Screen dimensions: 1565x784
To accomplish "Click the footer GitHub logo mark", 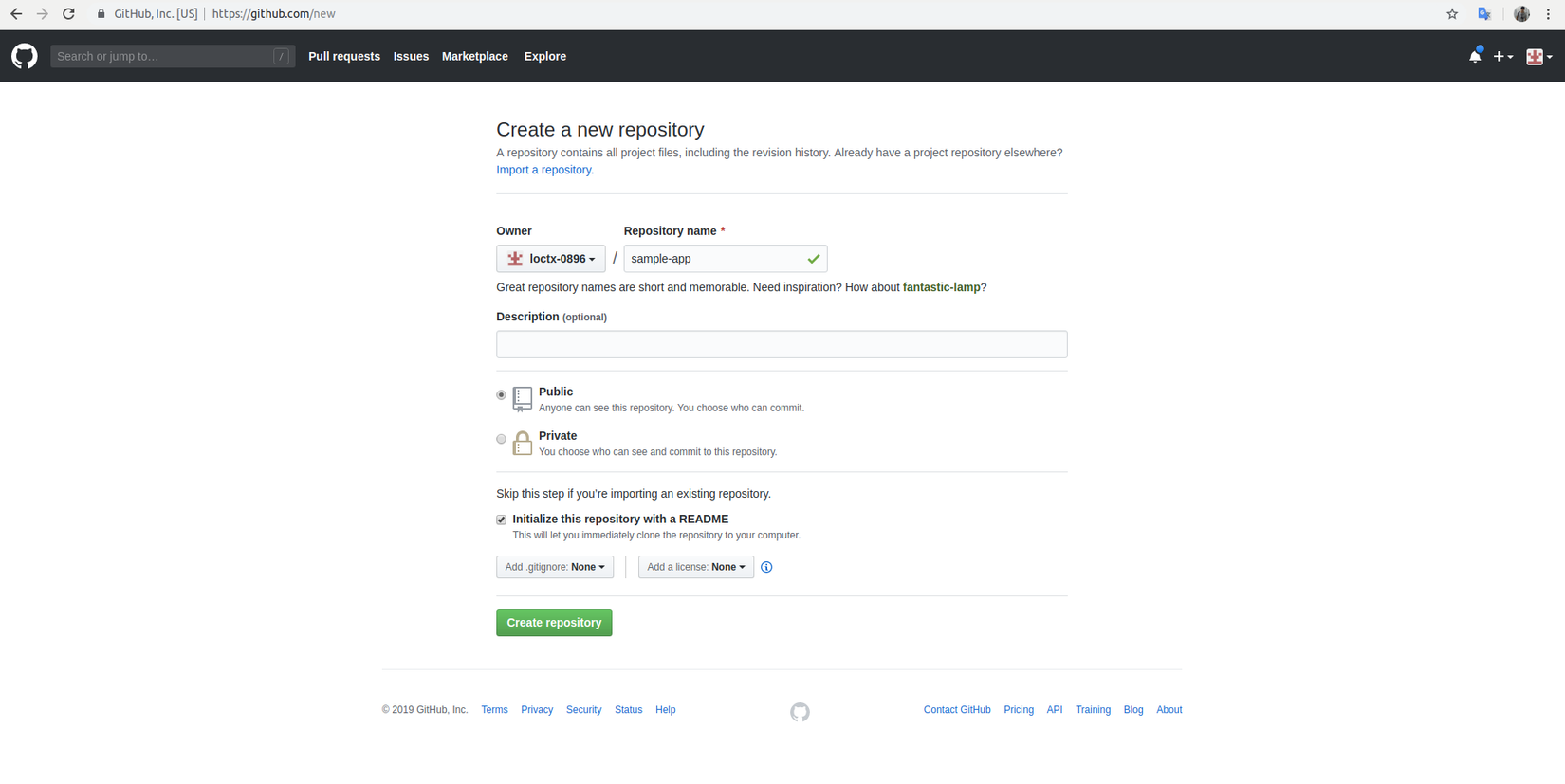I will [800, 712].
